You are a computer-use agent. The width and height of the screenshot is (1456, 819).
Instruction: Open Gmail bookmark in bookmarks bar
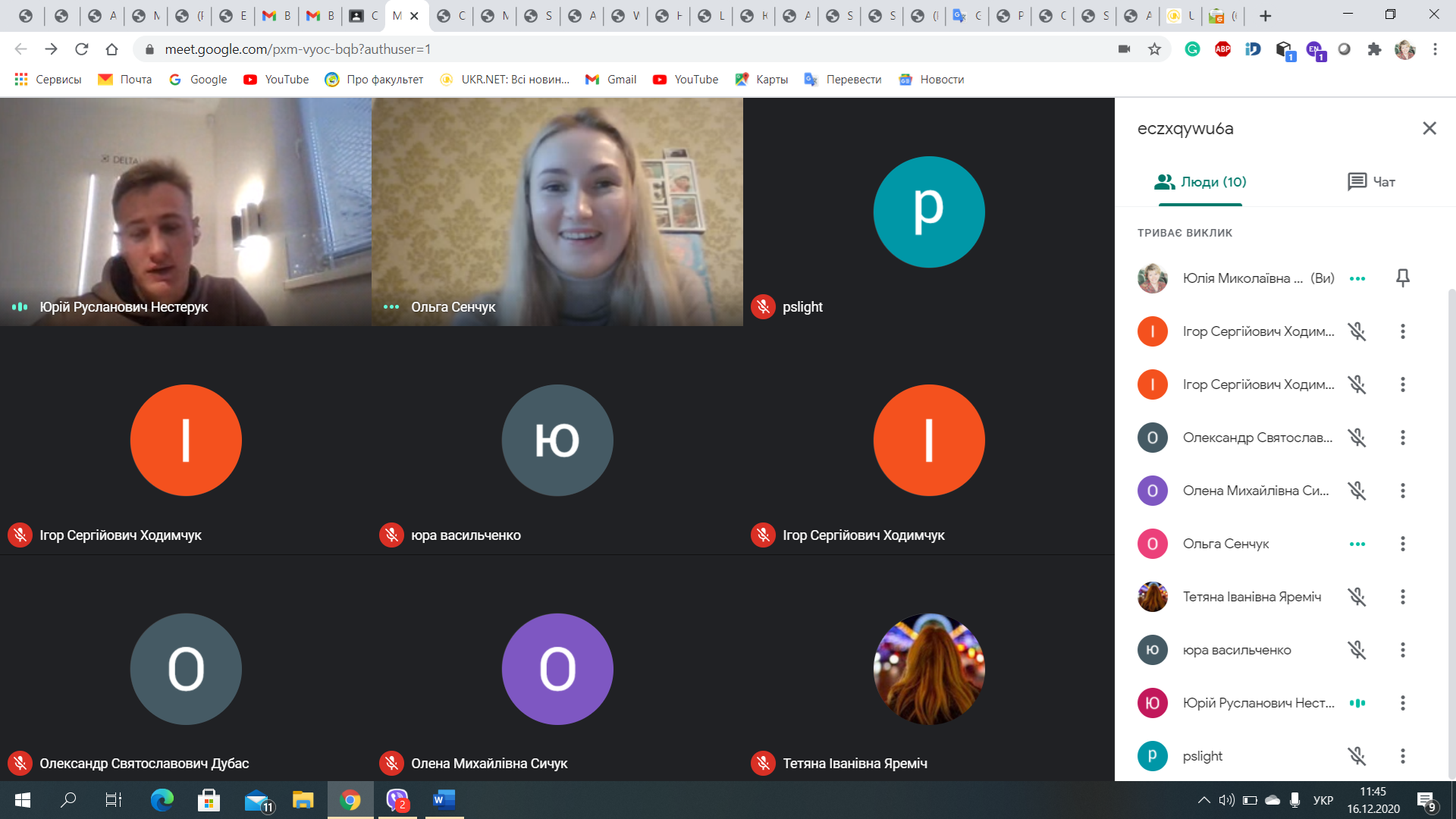610,80
